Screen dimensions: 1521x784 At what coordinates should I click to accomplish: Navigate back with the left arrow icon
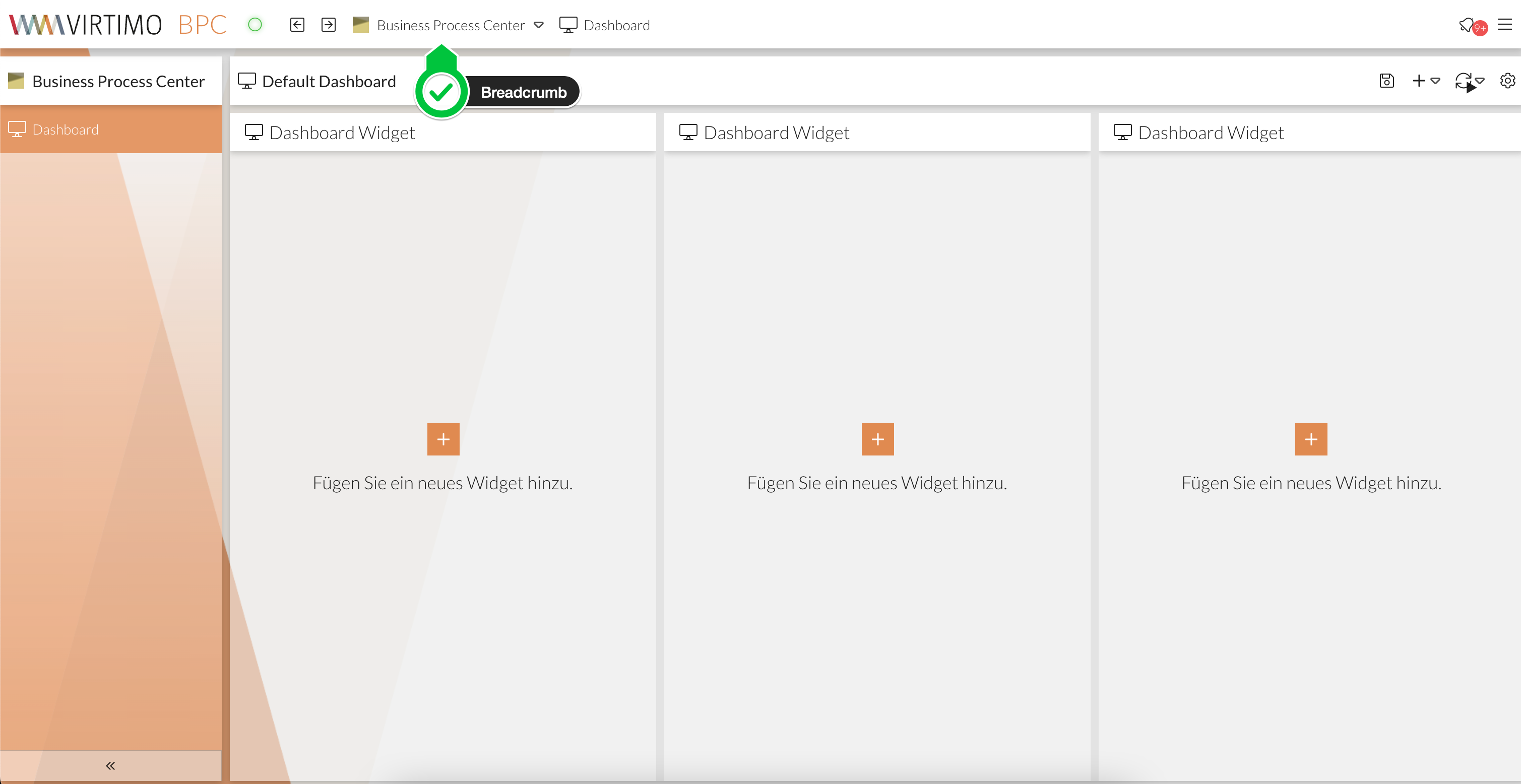[x=297, y=25]
